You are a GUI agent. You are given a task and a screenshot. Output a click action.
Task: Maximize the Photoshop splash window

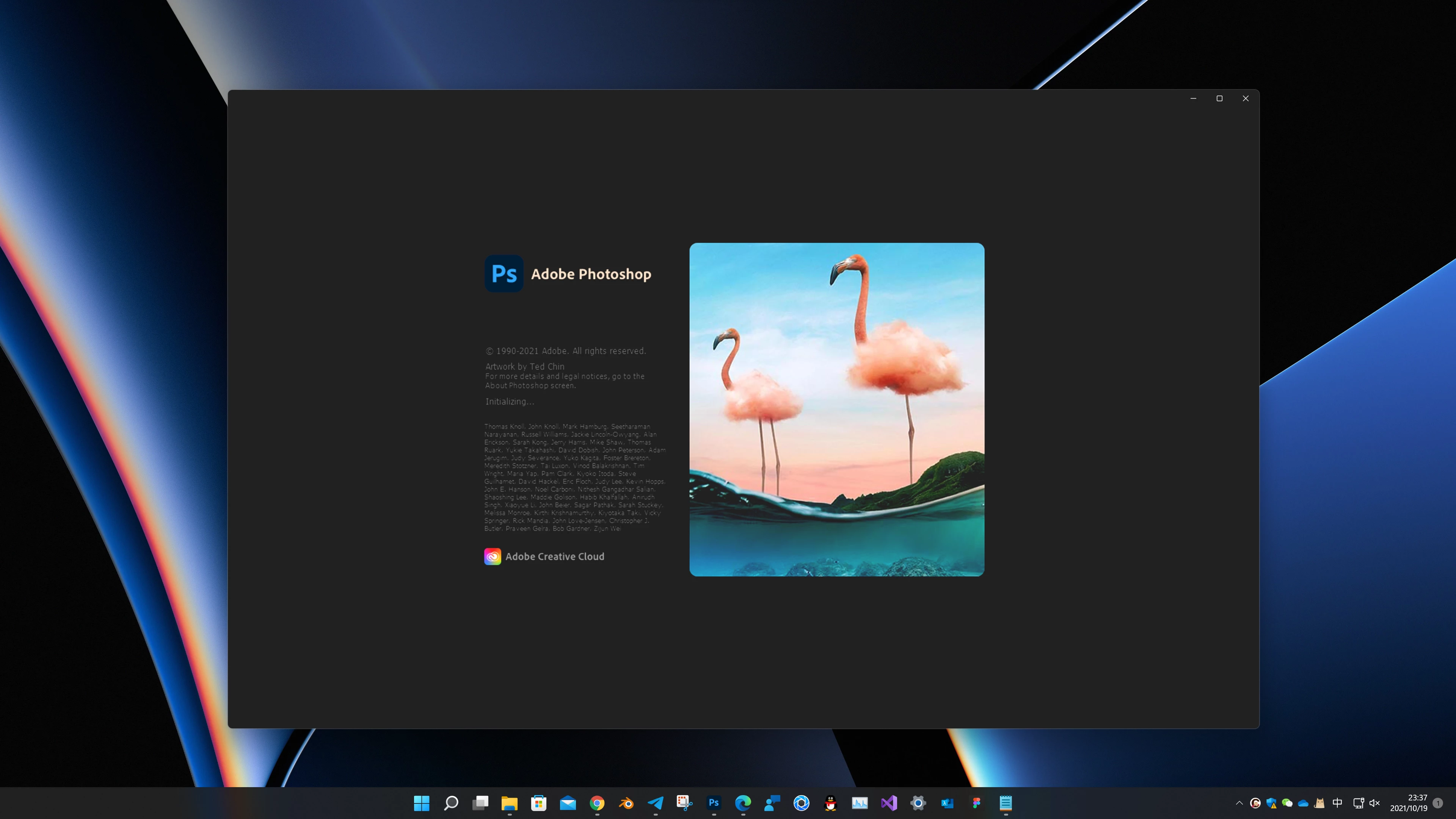1219,98
